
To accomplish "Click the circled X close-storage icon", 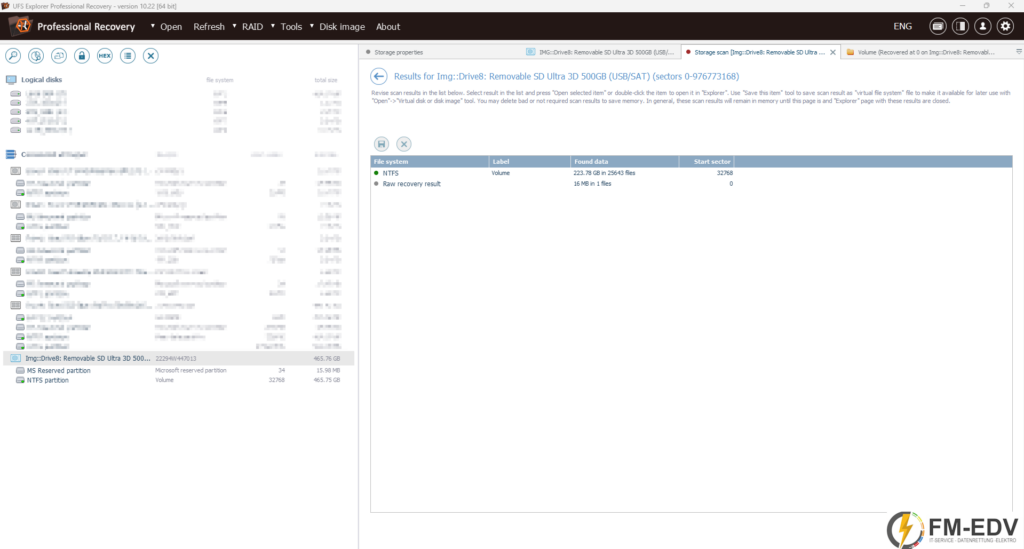I will pyautogui.click(x=151, y=55).
